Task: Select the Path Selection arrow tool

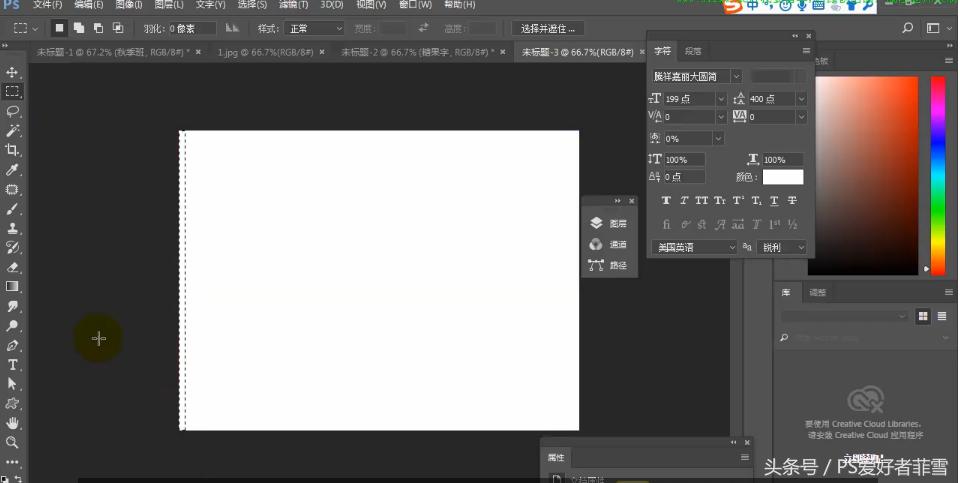Action: click(12, 384)
